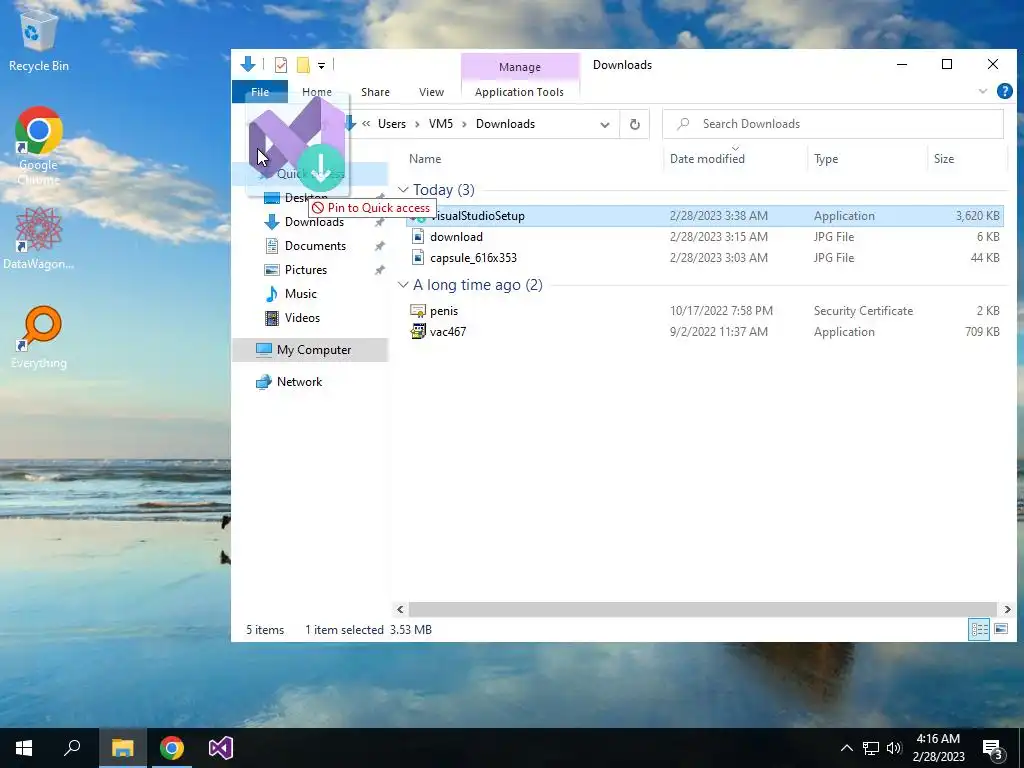Select the VisualStudioSetup application file
The width and height of the screenshot is (1024, 768).
click(x=705, y=216)
